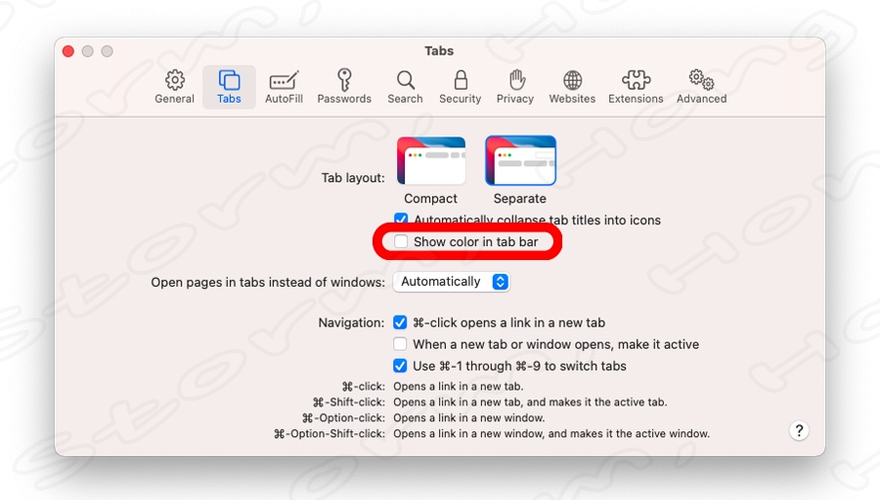Image resolution: width=880 pixels, height=500 pixels.
Task: Click the Compact label text
Action: [x=430, y=199]
